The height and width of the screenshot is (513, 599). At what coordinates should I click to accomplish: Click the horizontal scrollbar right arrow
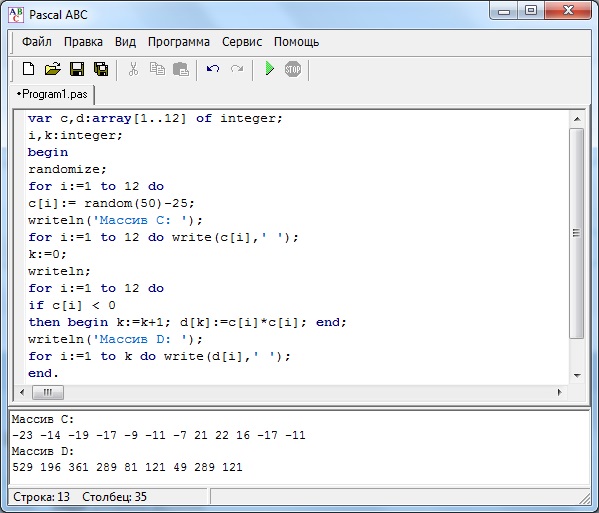559,392
